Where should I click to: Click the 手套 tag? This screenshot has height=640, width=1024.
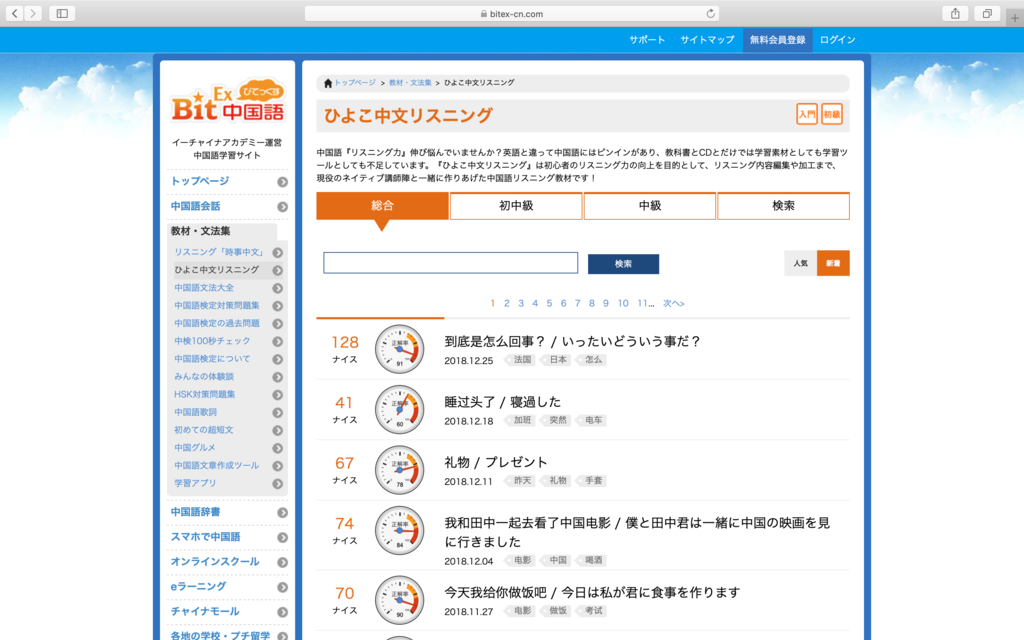click(592, 481)
